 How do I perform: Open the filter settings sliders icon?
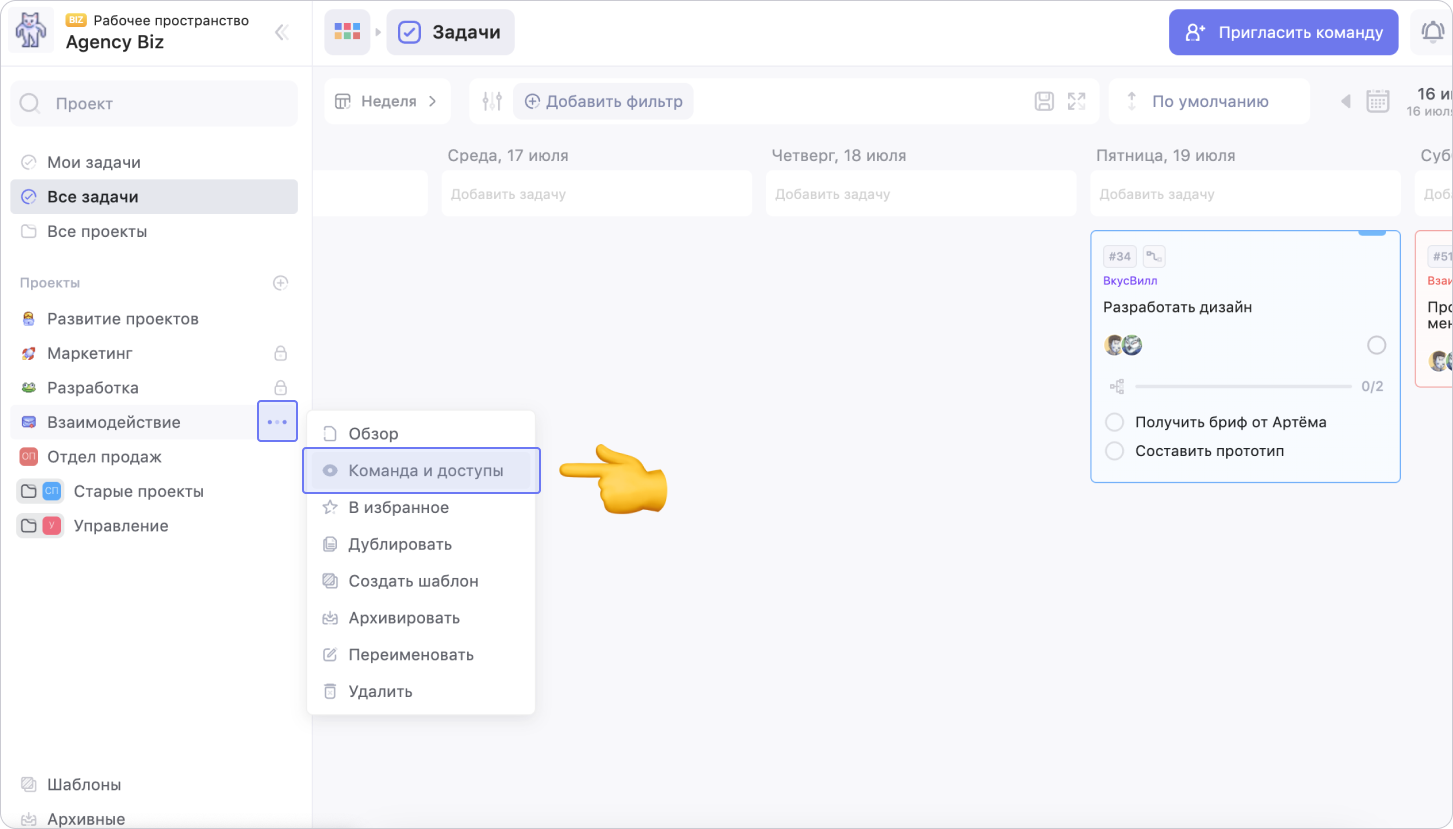coord(492,101)
